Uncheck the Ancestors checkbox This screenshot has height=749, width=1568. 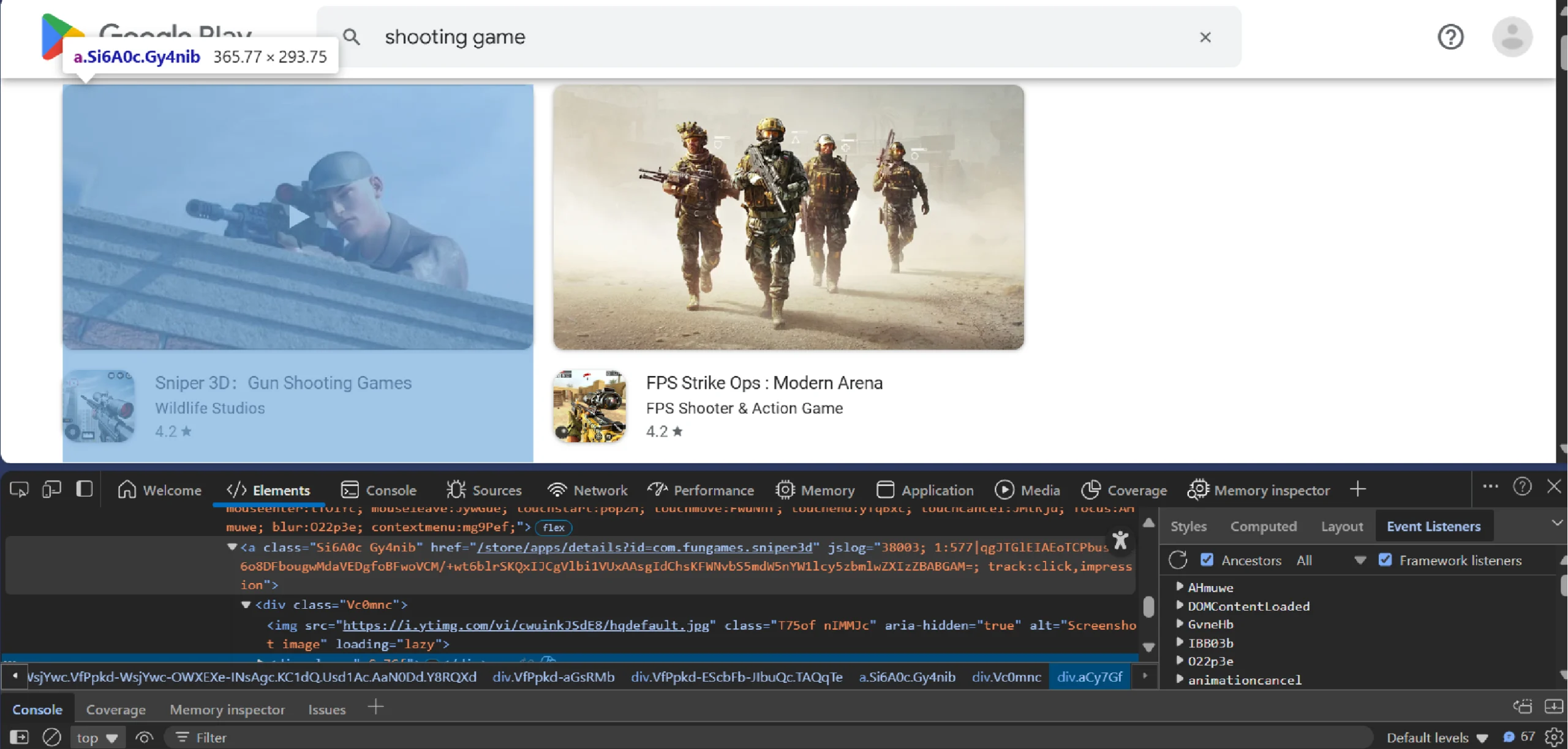pyautogui.click(x=1207, y=560)
